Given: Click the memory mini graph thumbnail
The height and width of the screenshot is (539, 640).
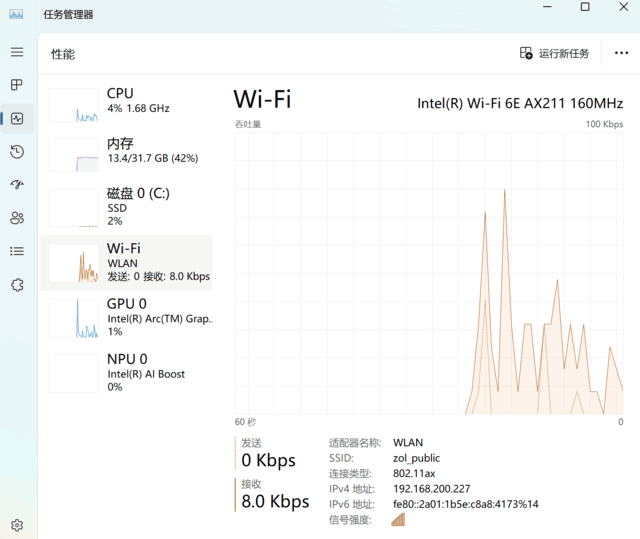Looking at the screenshot, I should pyautogui.click(x=73, y=155).
